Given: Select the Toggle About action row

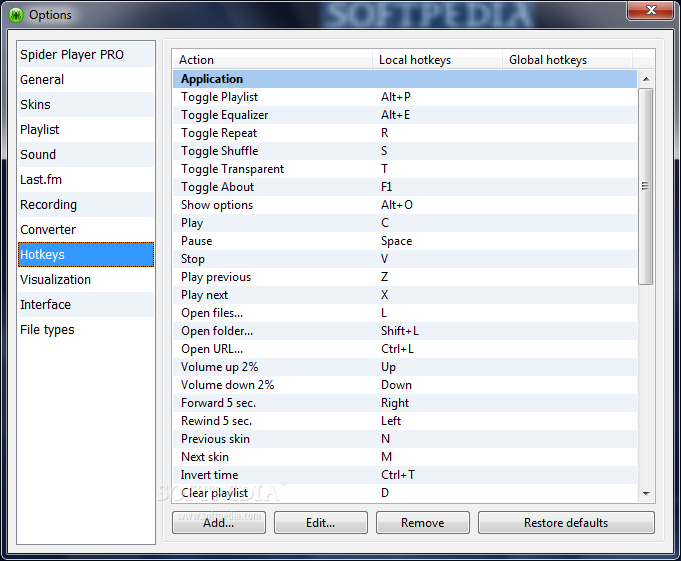Looking at the screenshot, I should 405,187.
